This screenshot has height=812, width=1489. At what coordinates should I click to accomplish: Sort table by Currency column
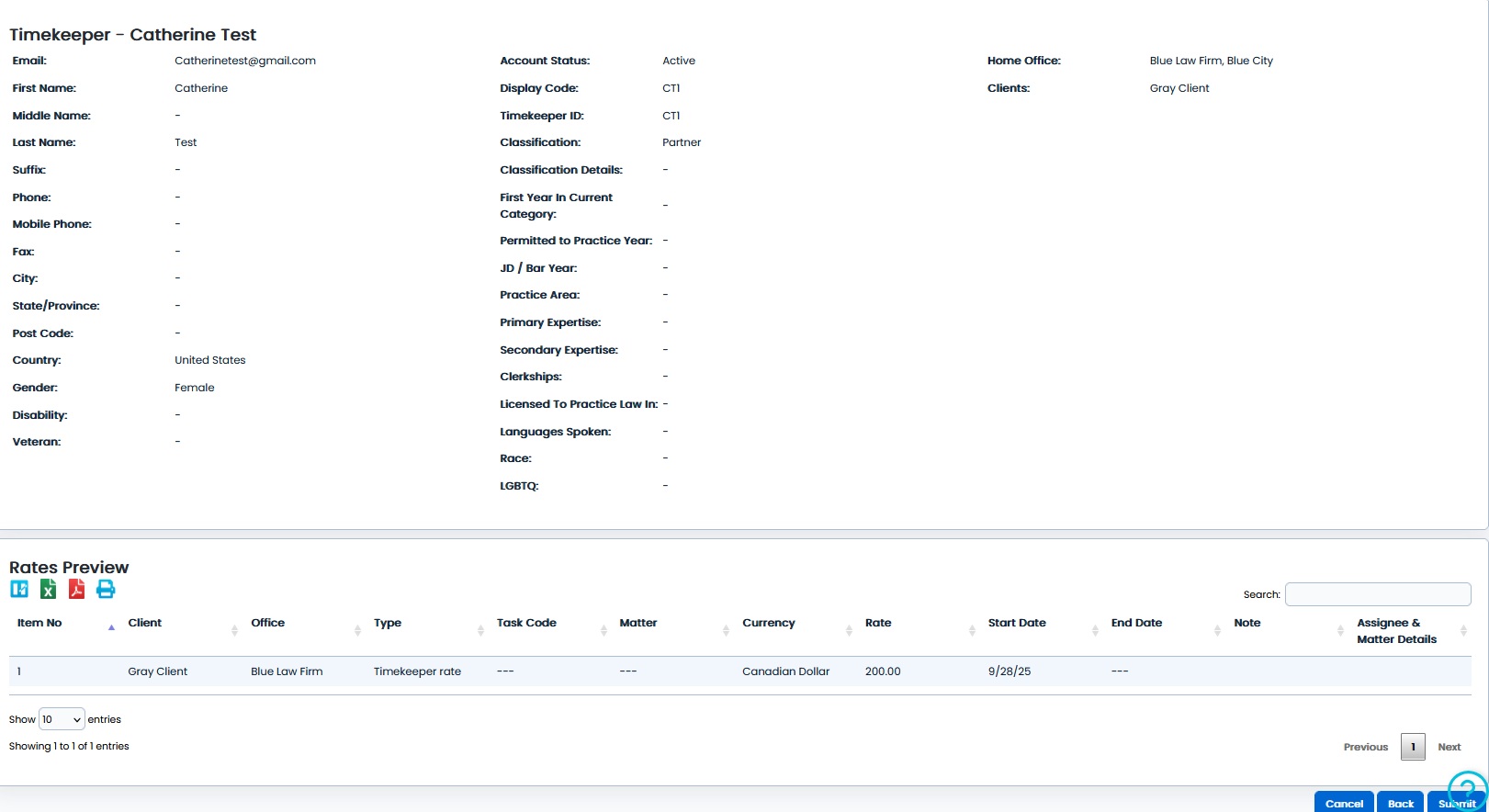point(769,623)
